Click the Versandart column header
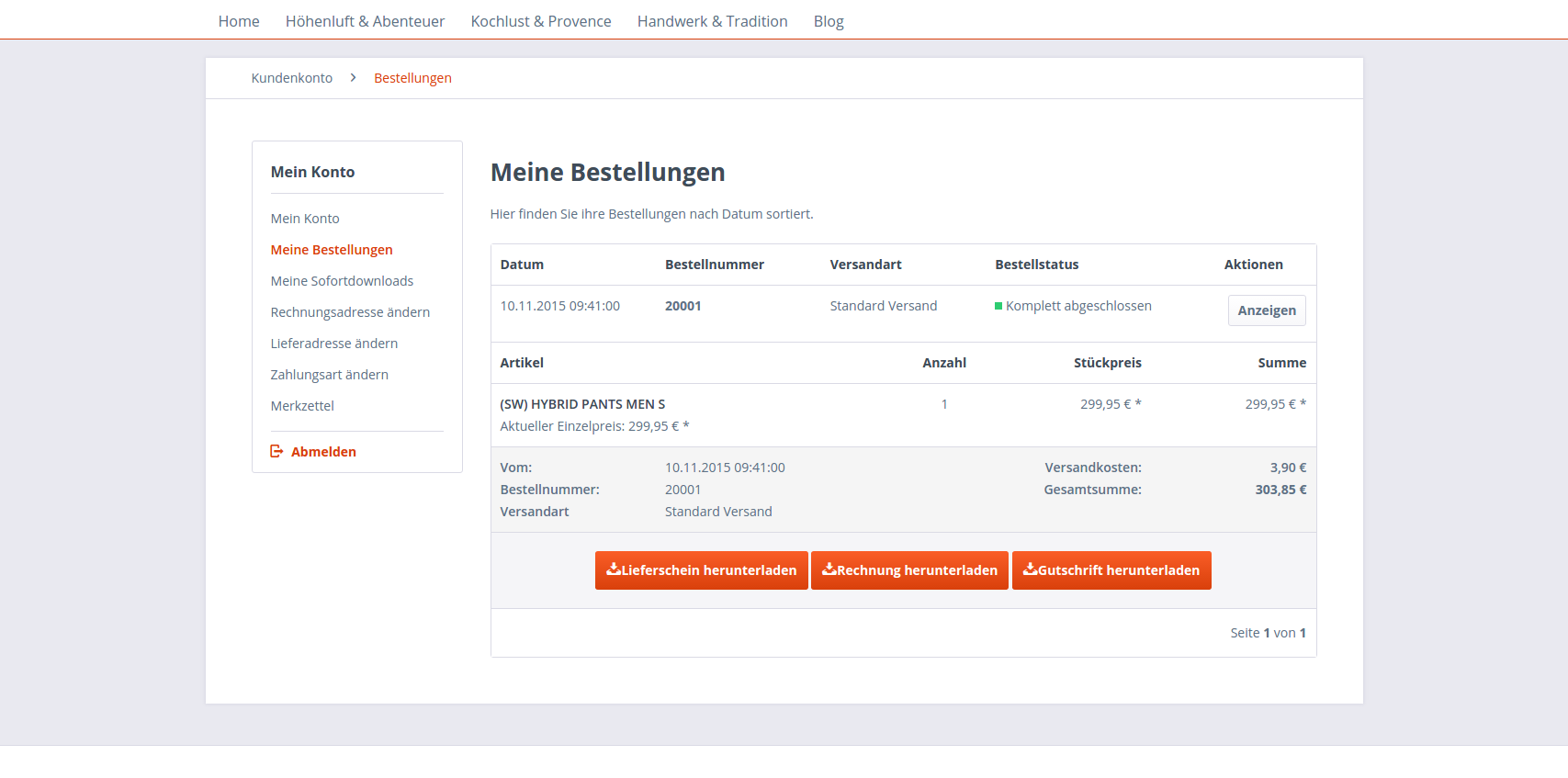Image resolution: width=1568 pixels, height=778 pixels. 865,265
